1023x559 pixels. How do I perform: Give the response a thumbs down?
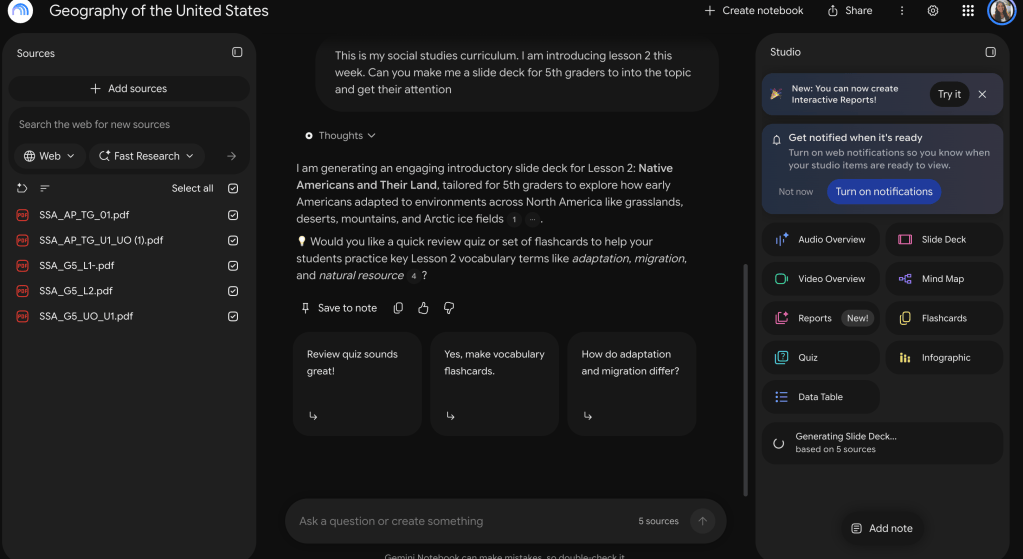click(x=449, y=308)
